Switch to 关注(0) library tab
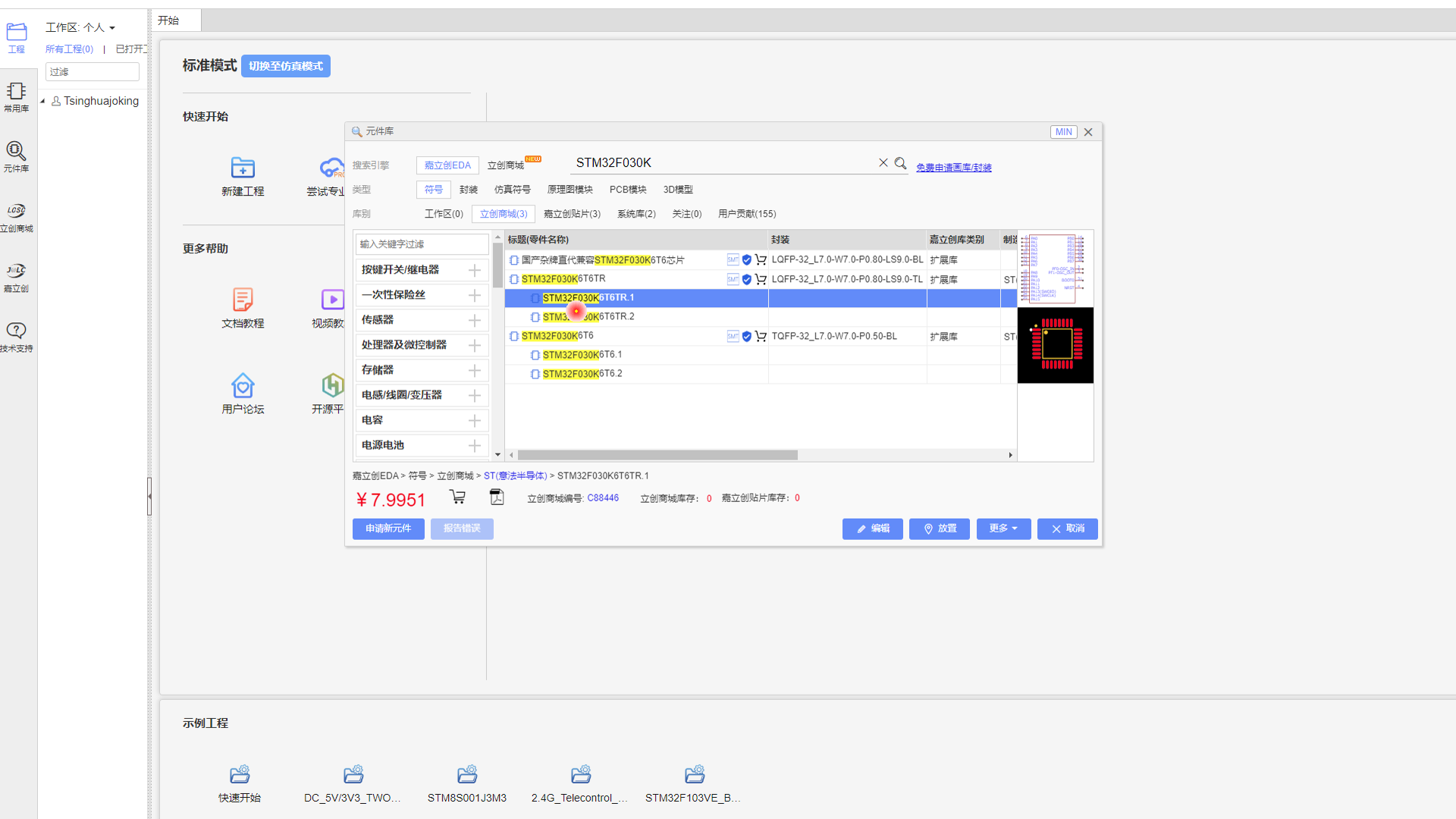Viewport: 1456px width, 819px height. (x=687, y=214)
